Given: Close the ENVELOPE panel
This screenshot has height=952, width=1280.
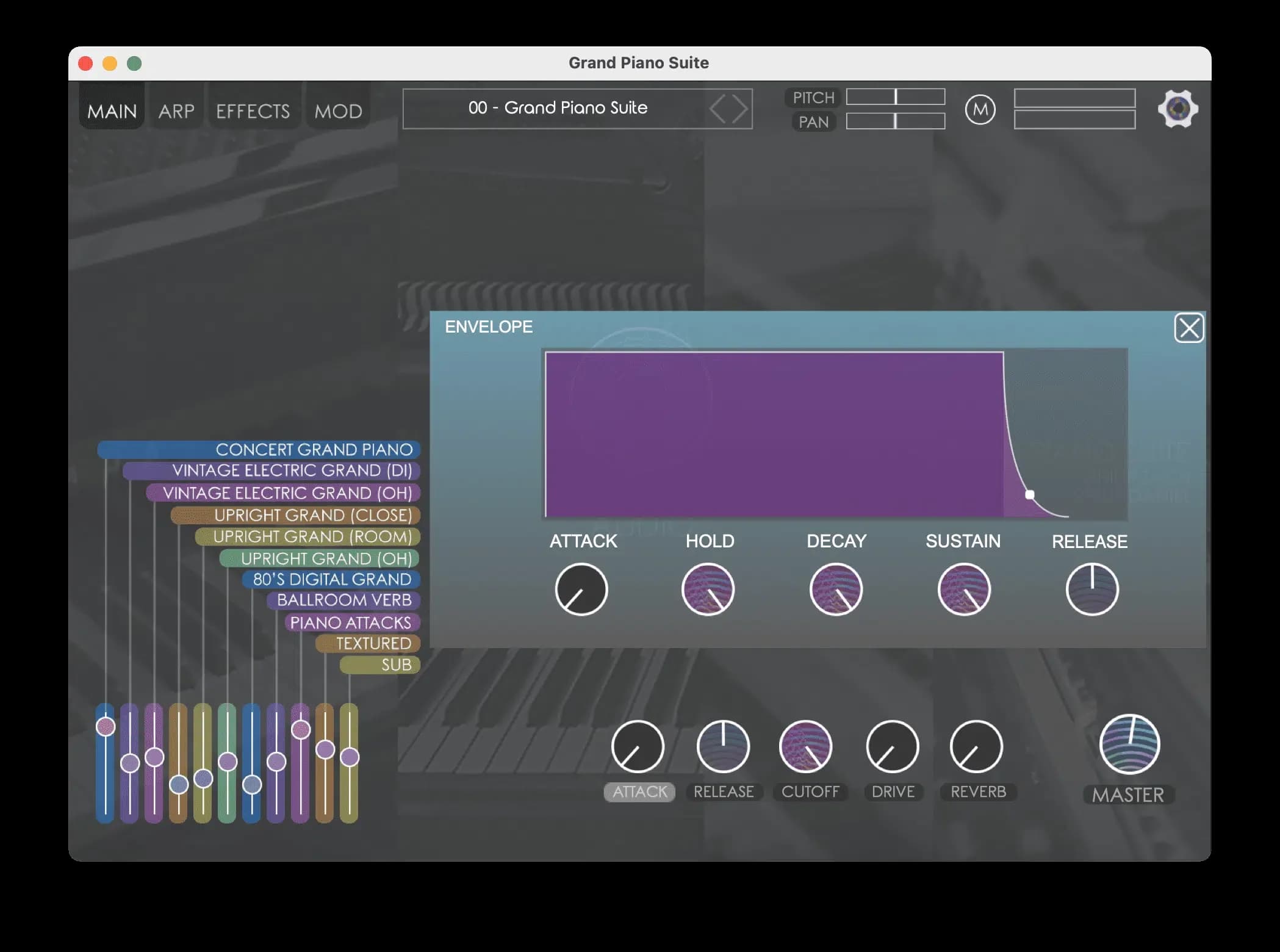Looking at the screenshot, I should pos(1188,328).
